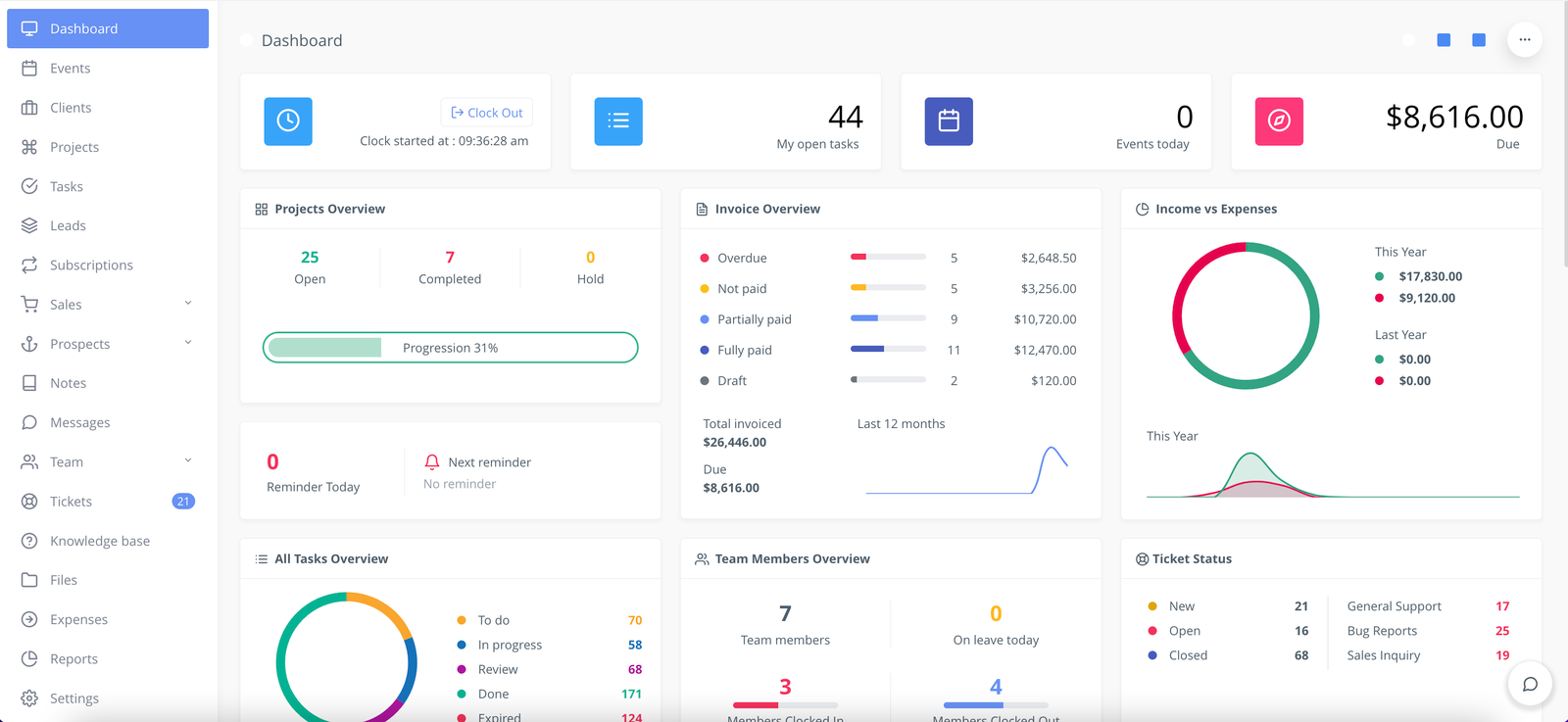
Task: Click the Progression 31% progress bar
Action: click(x=450, y=348)
